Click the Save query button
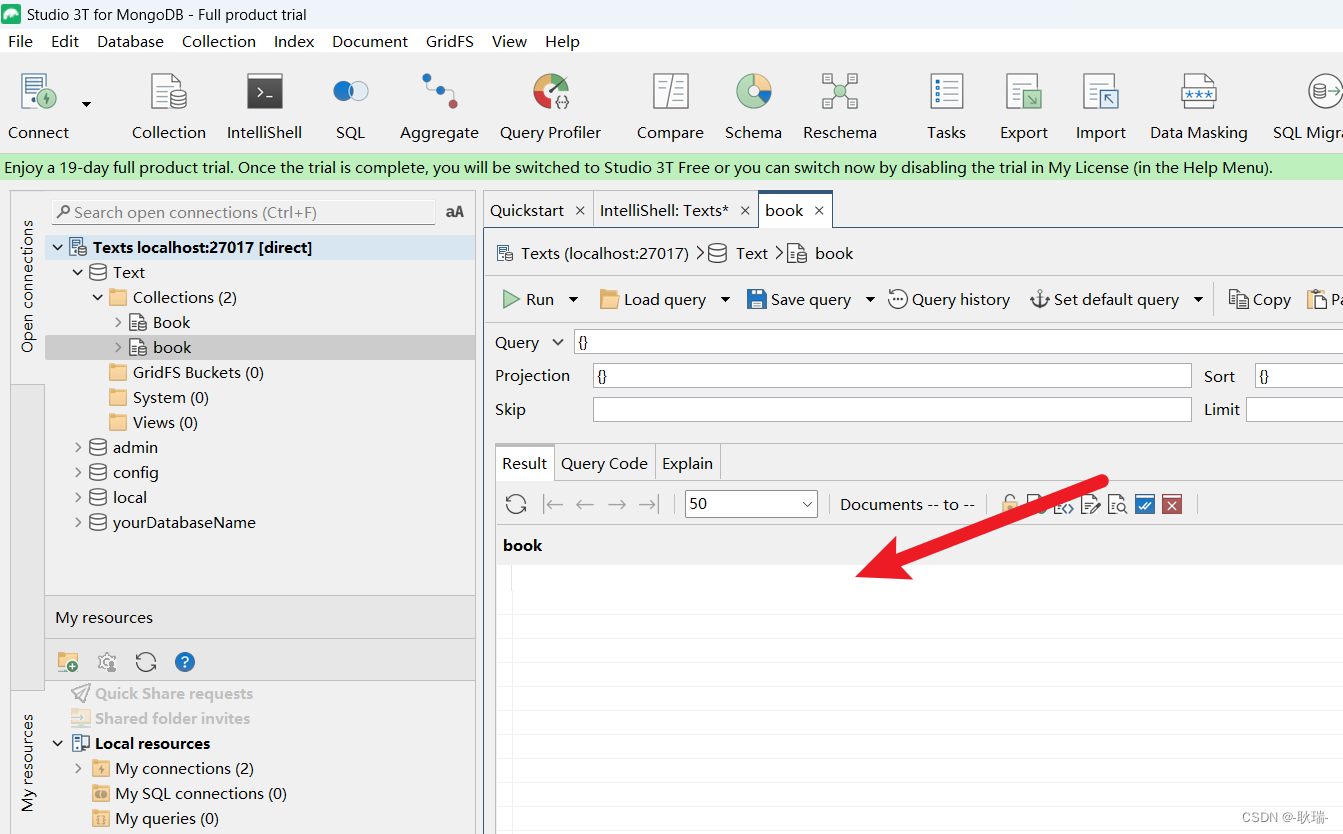This screenshot has height=834, width=1343. coord(799,299)
